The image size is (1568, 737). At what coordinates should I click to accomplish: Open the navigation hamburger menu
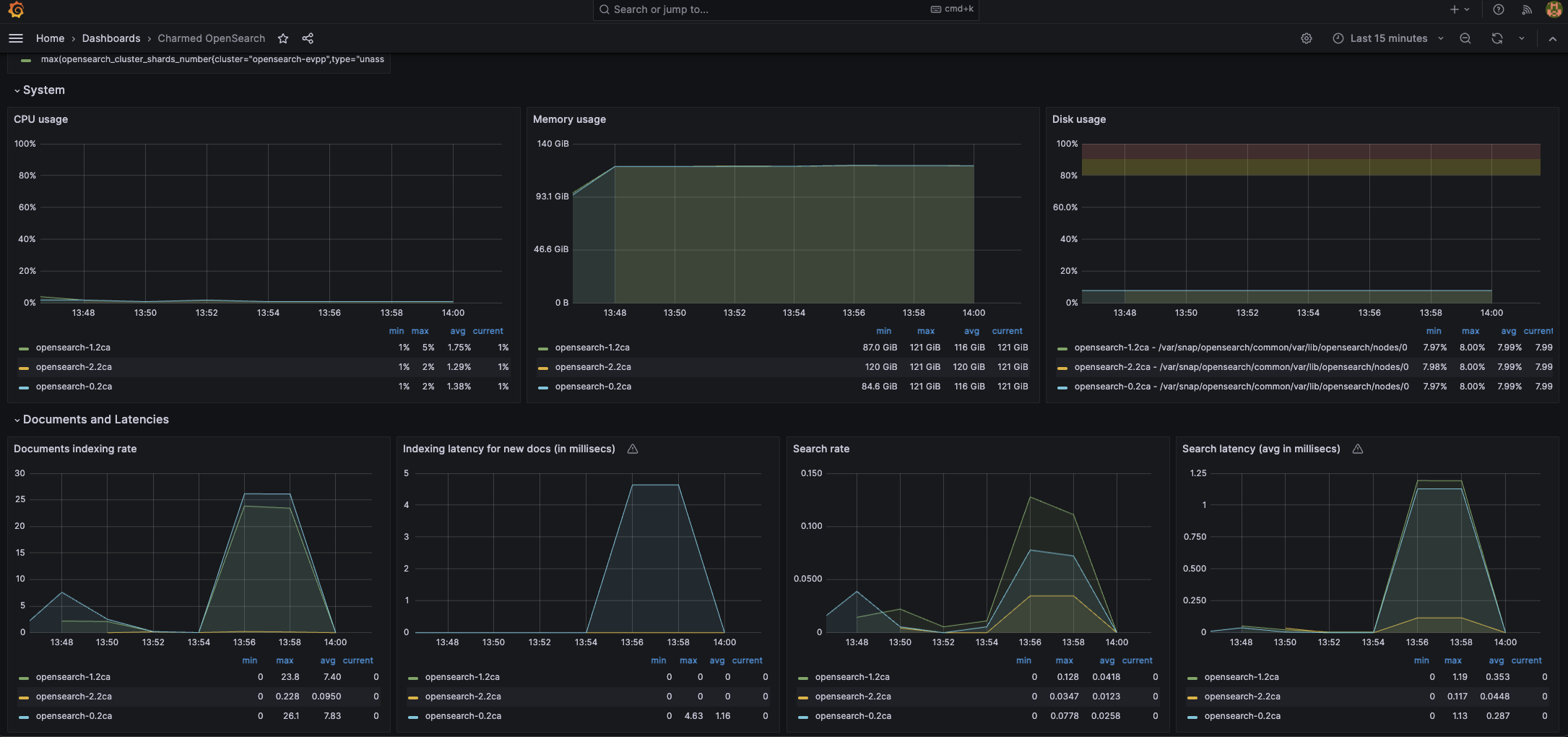pos(15,38)
